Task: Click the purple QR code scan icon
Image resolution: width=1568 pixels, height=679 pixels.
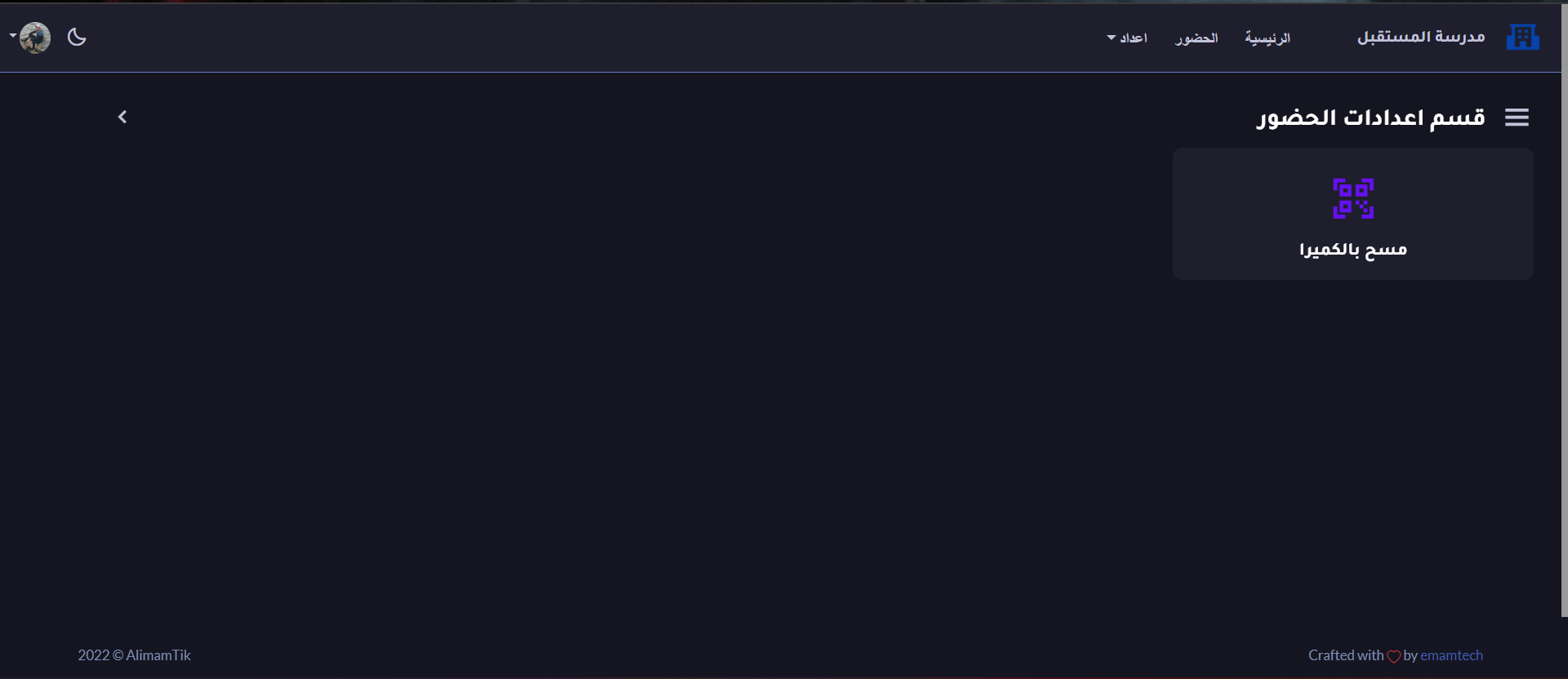Action: click(1353, 198)
